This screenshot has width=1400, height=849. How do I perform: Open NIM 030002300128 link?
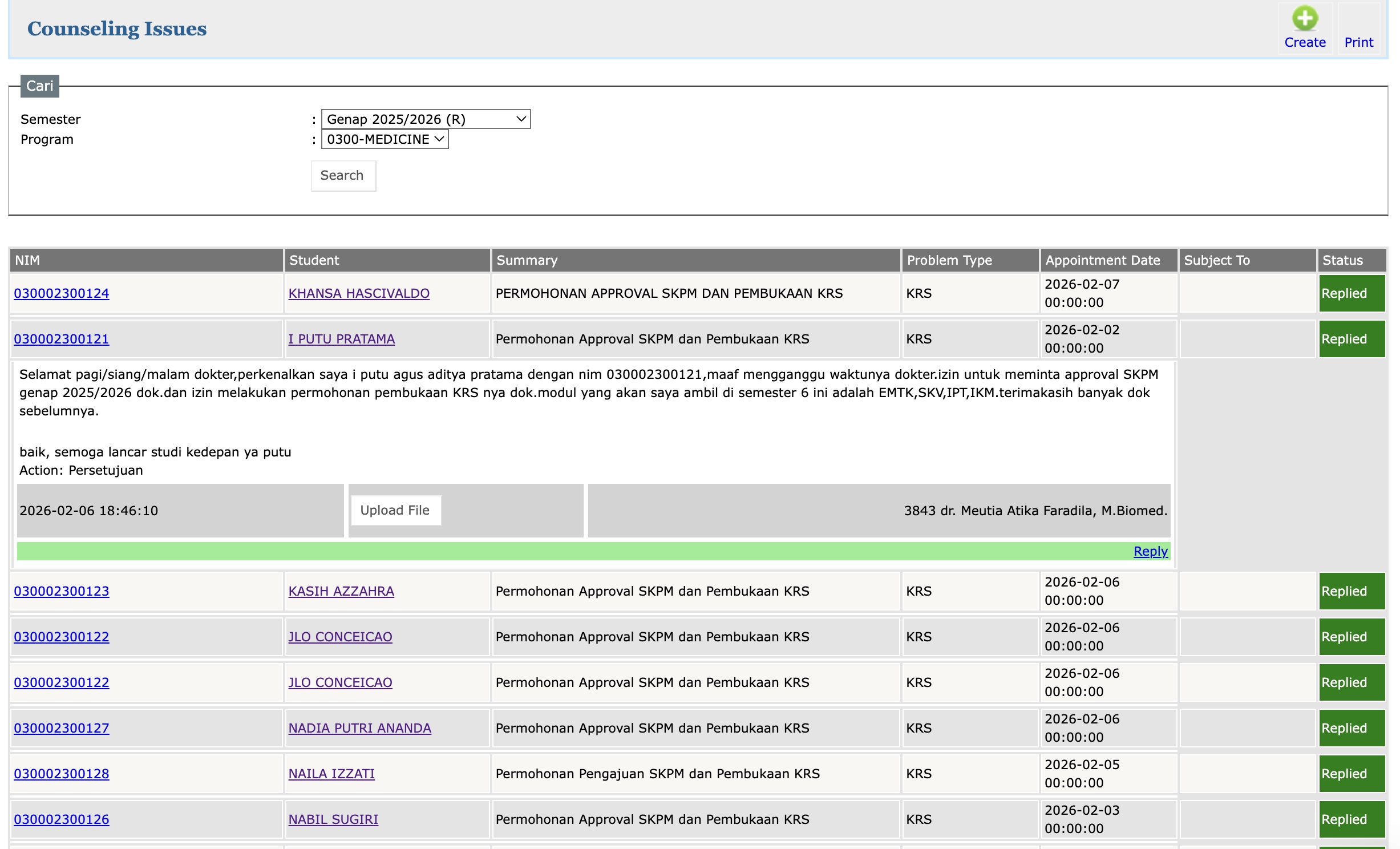point(62,774)
